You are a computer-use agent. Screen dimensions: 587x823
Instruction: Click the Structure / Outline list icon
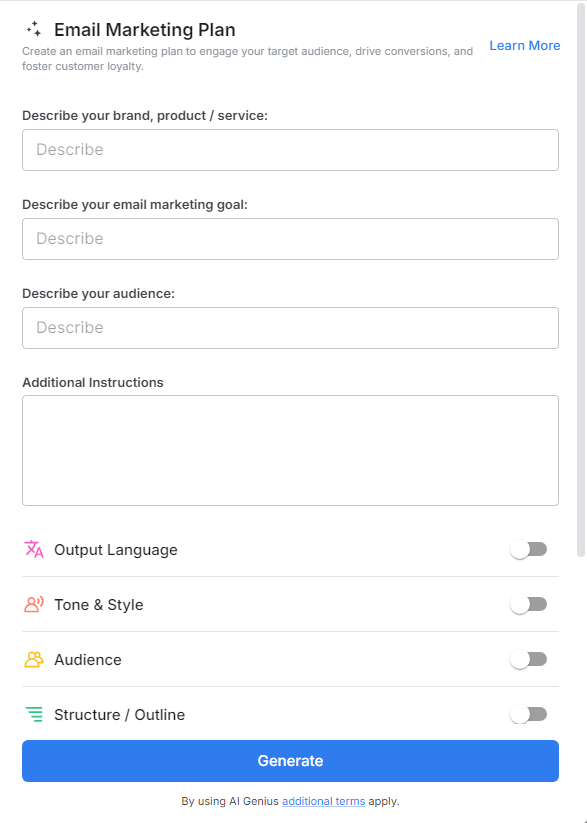pos(33,714)
